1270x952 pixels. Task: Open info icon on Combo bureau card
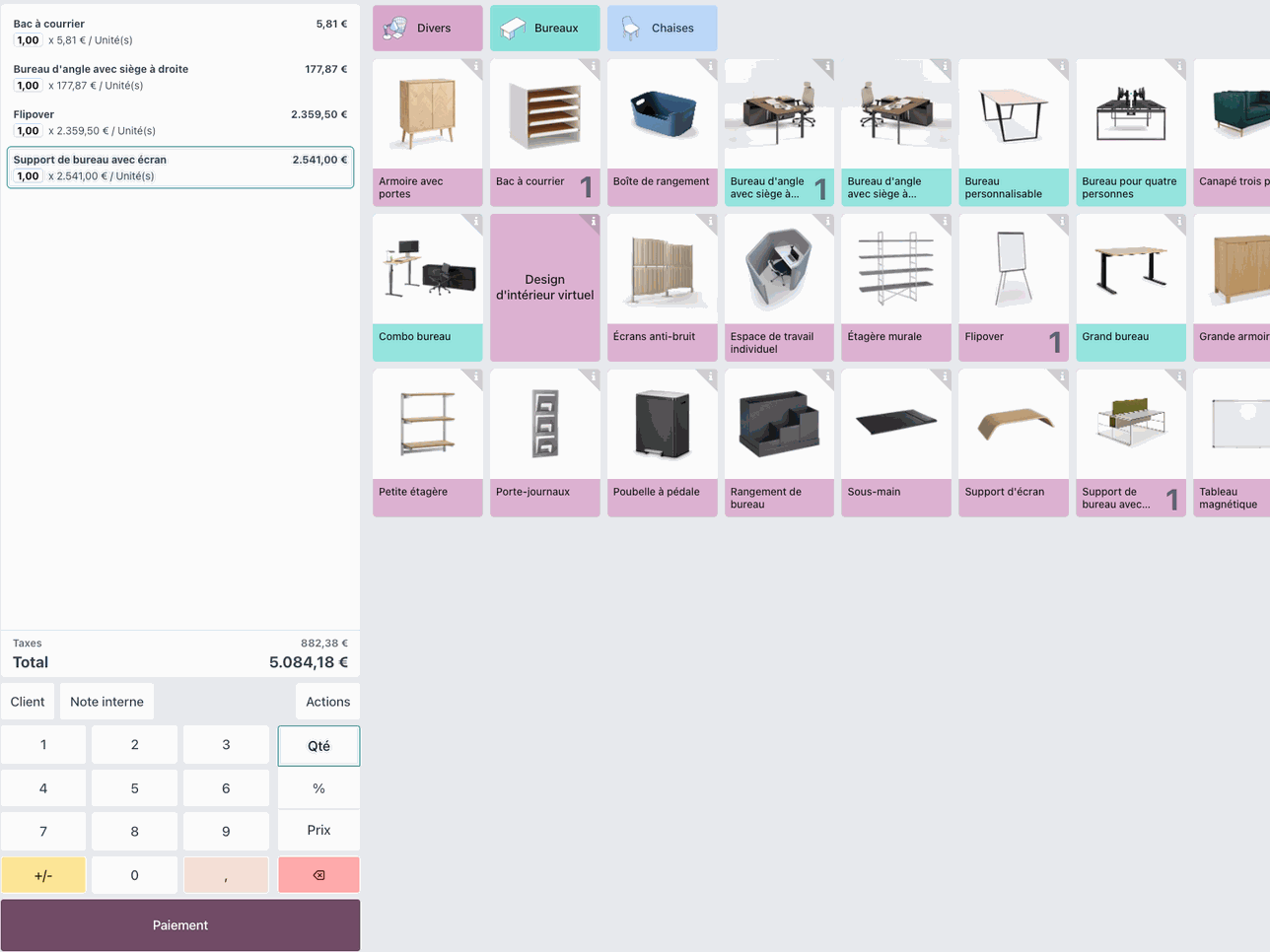point(475,222)
